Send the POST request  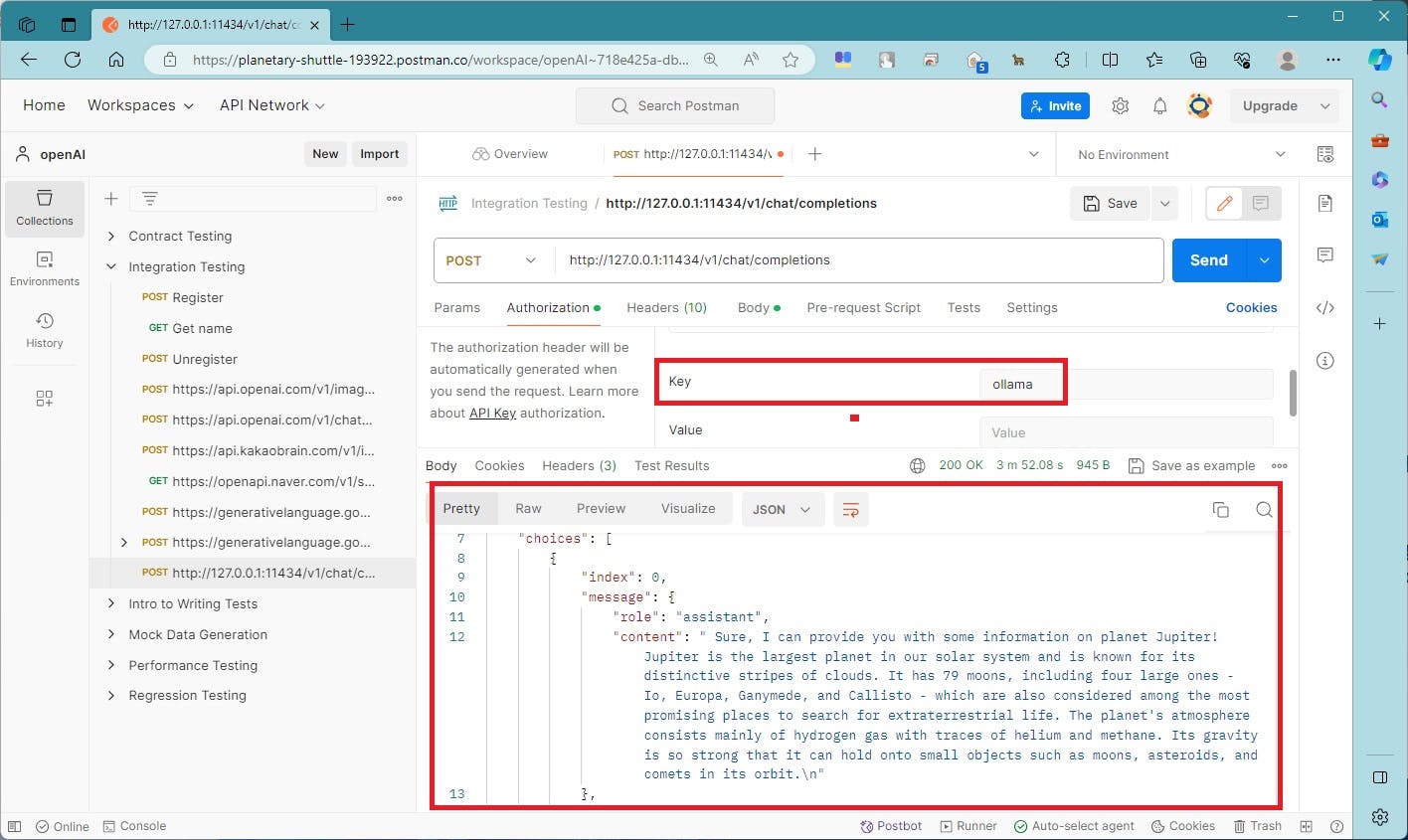(1209, 260)
